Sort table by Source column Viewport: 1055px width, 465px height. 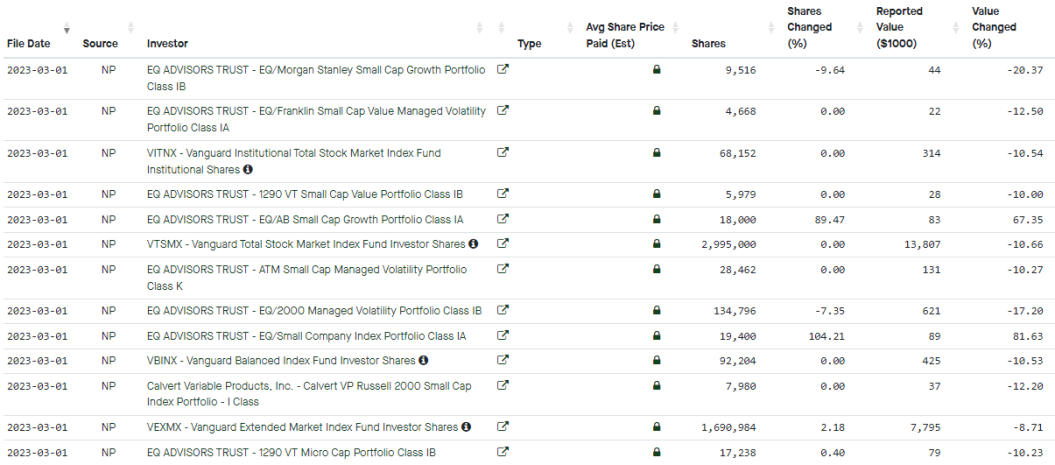click(131, 28)
